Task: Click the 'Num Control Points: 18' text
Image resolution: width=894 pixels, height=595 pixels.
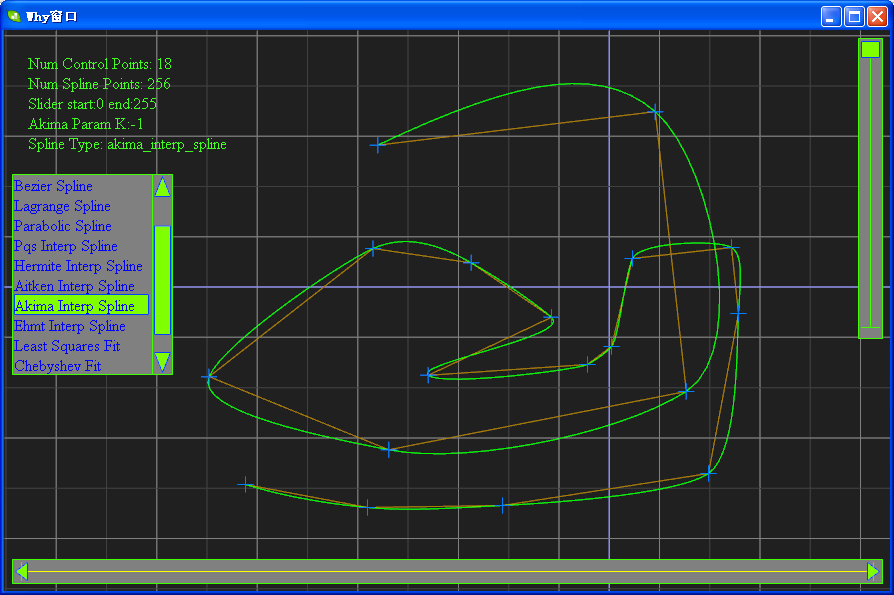Action: (100, 64)
